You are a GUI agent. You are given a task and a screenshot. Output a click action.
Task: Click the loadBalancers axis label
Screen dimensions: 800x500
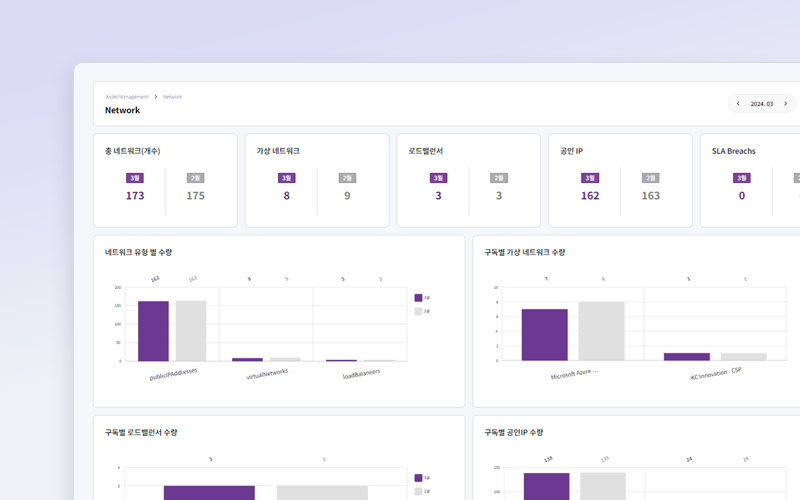(361, 374)
